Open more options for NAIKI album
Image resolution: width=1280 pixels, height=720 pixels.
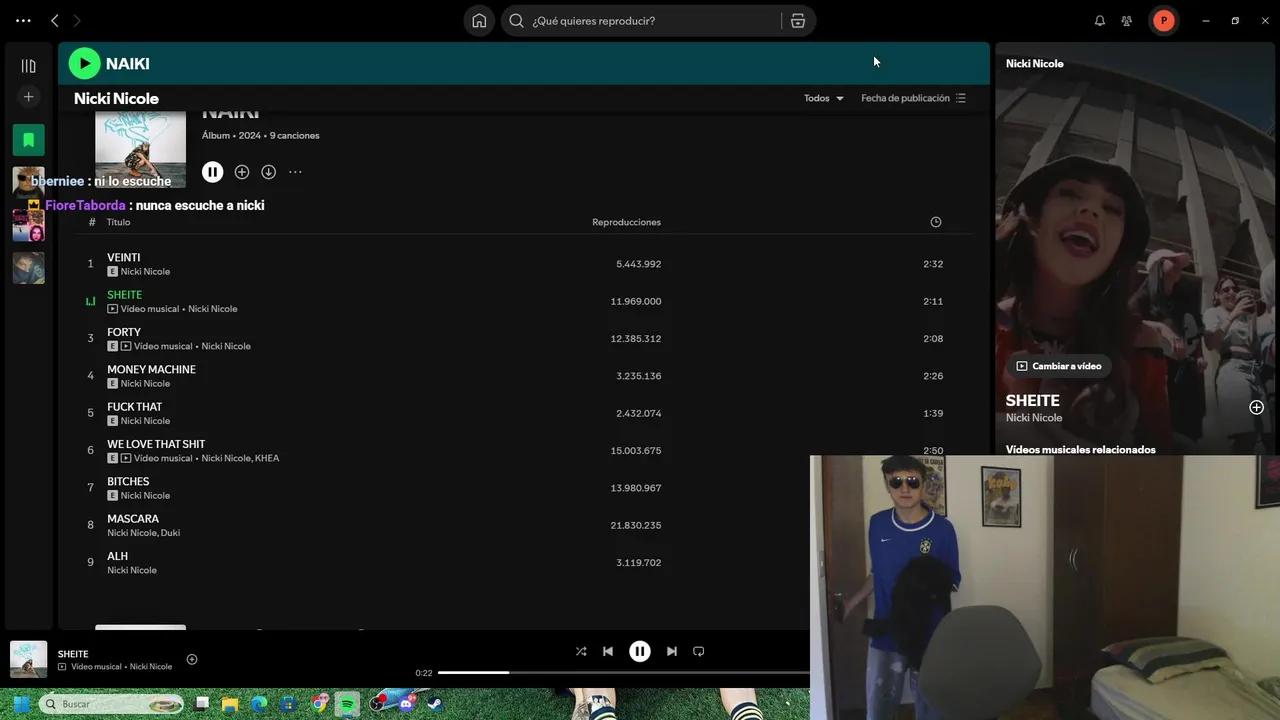click(295, 172)
